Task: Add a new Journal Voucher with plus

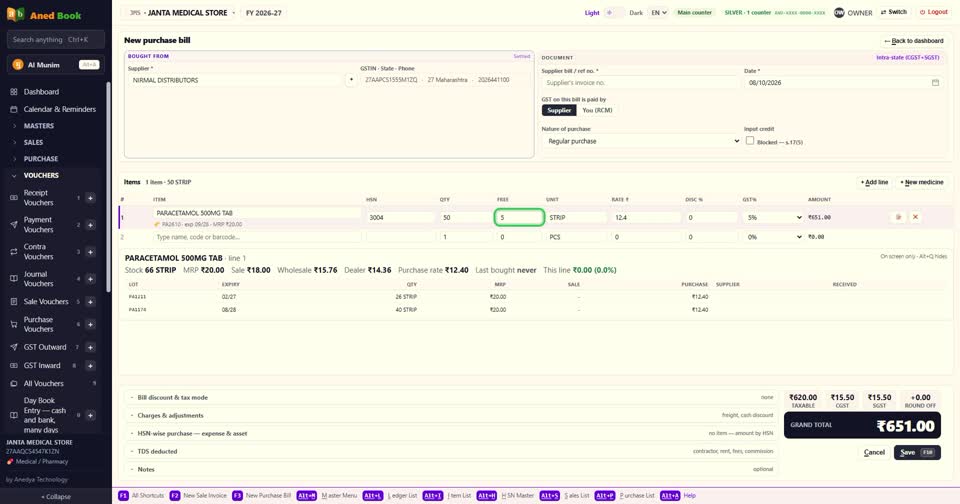Action: pos(90,279)
